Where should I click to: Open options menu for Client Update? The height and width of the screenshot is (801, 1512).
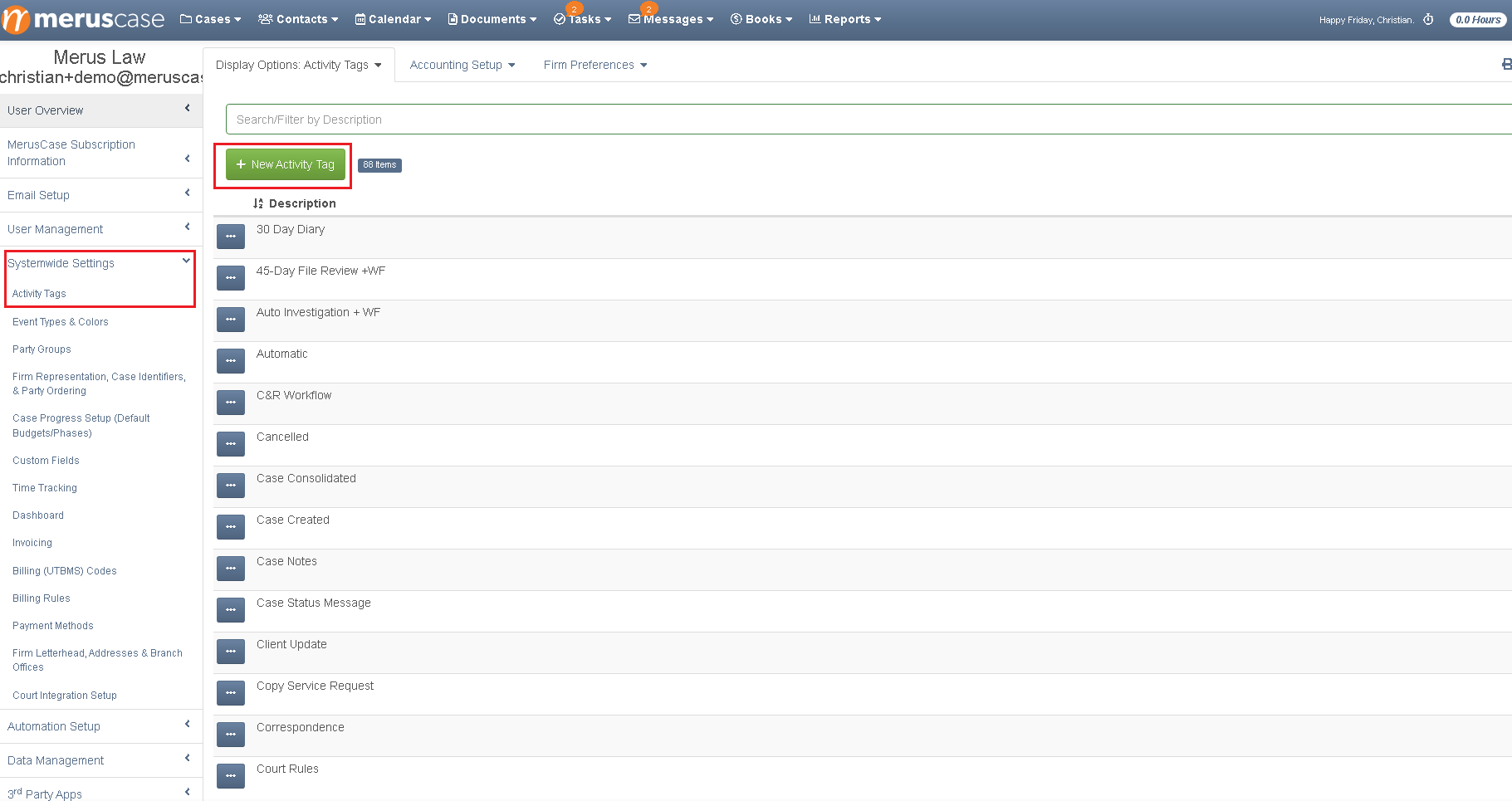[231, 652]
